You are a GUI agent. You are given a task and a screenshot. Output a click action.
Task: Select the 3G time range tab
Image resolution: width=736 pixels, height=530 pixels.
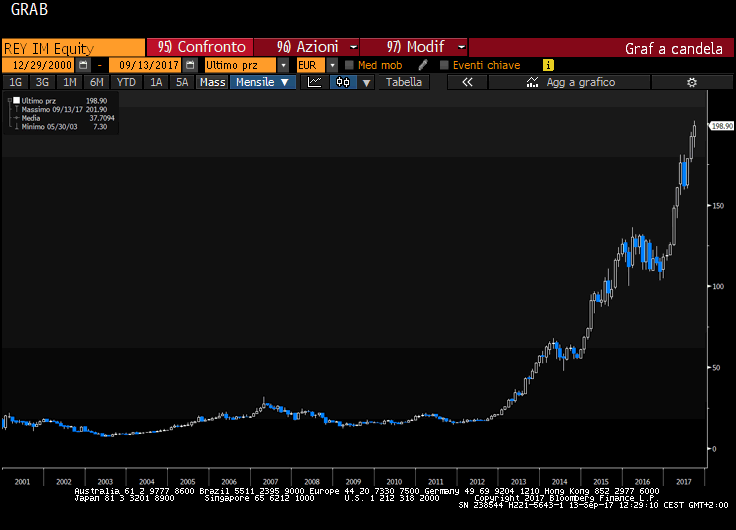tap(42, 82)
